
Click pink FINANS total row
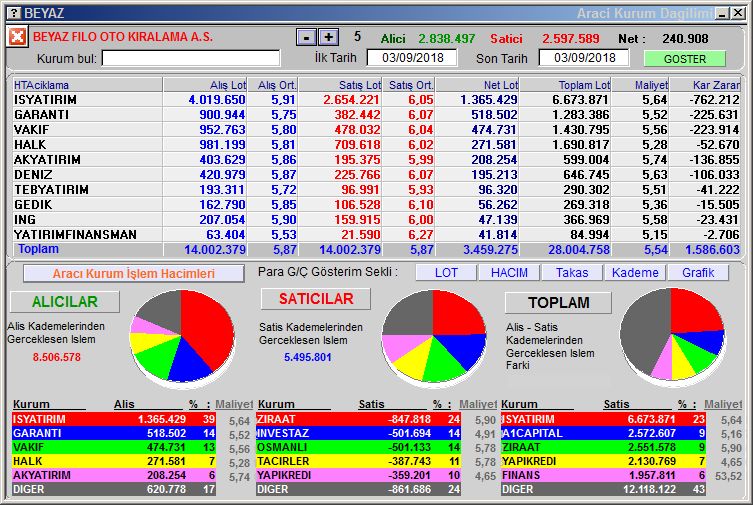pyautogui.click(x=604, y=475)
